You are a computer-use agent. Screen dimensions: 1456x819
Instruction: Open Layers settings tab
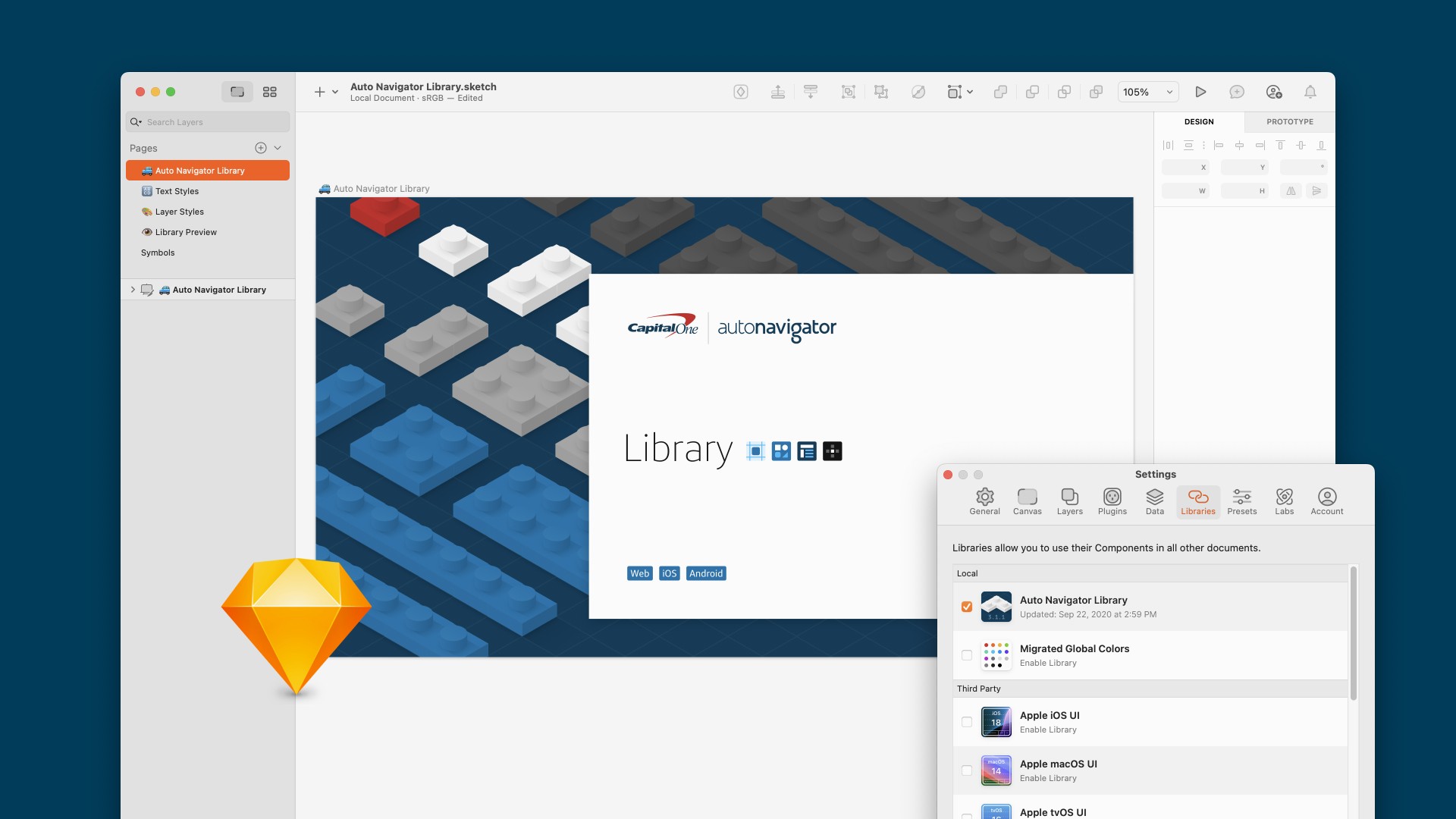[1070, 502]
